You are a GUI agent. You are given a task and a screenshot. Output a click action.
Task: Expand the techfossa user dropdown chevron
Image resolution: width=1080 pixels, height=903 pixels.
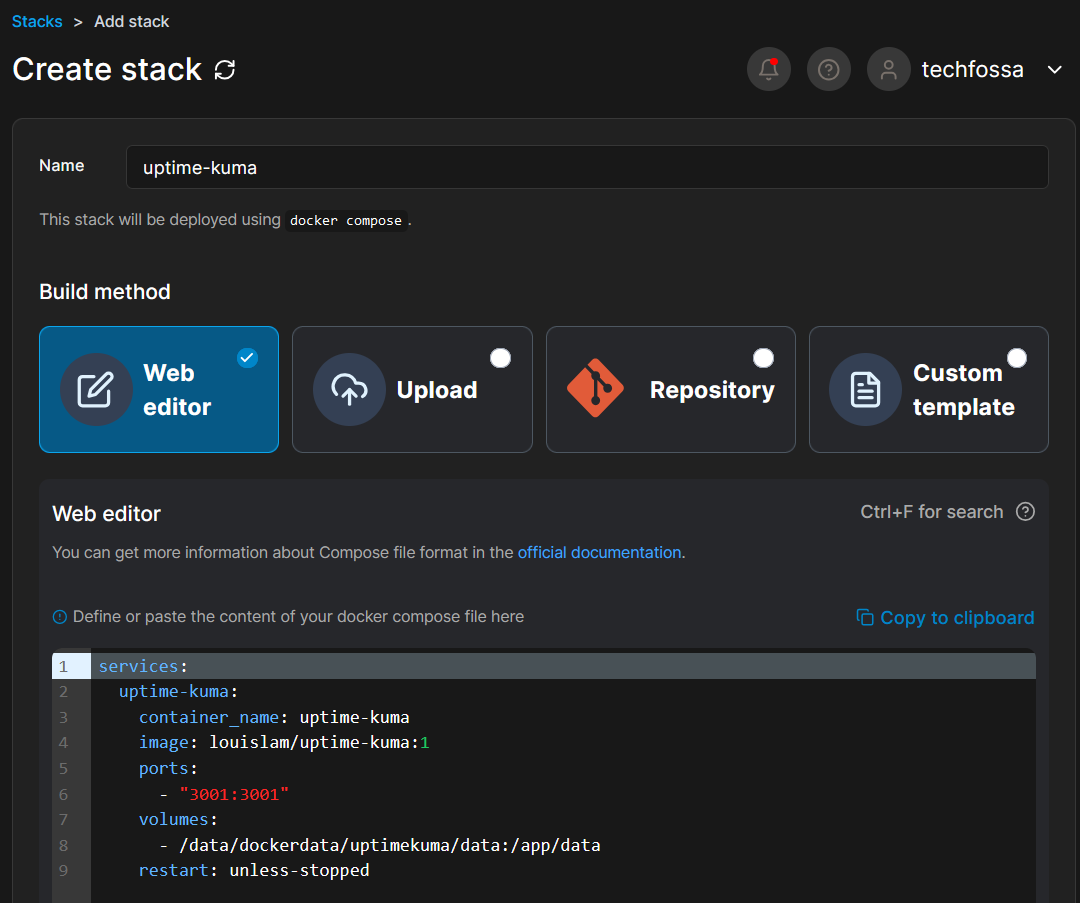[1054, 70]
